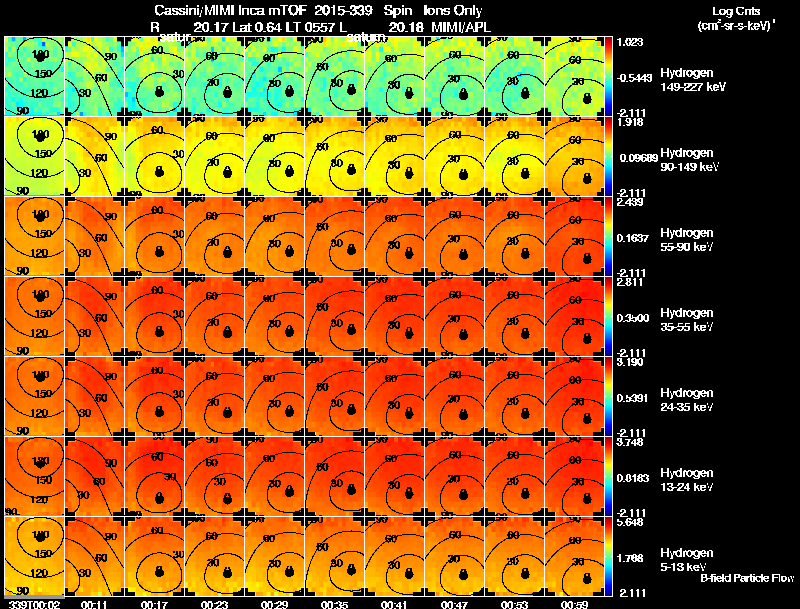The image size is (800, 609).
Task: Click the Hydrogen 13-24 keV row label
Action: 687,480
